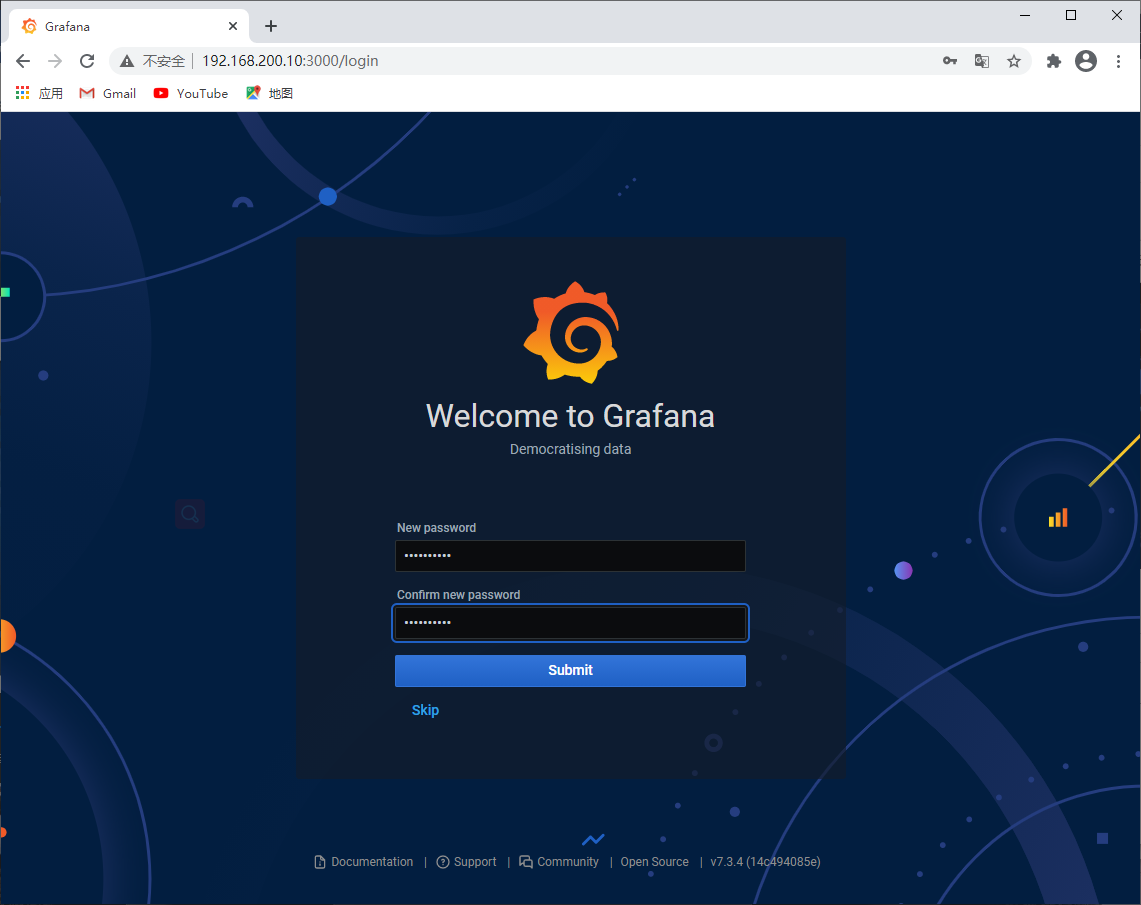Click the Skip link

[425, 710]
